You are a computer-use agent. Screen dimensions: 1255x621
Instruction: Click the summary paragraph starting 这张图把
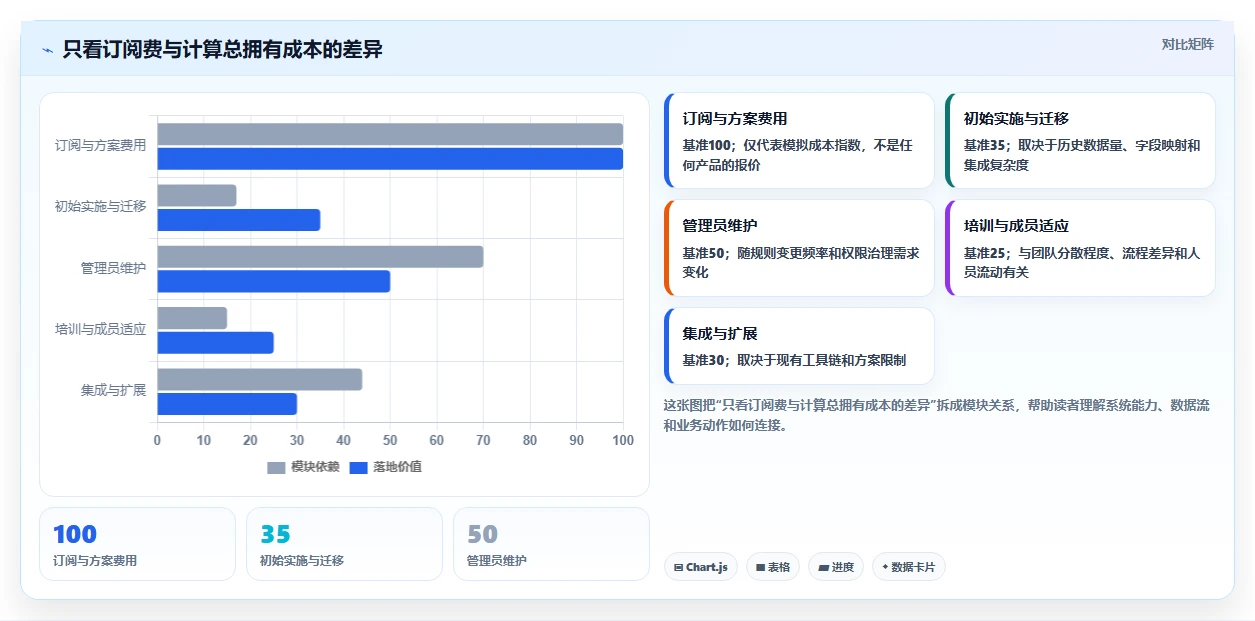(937, 415)
